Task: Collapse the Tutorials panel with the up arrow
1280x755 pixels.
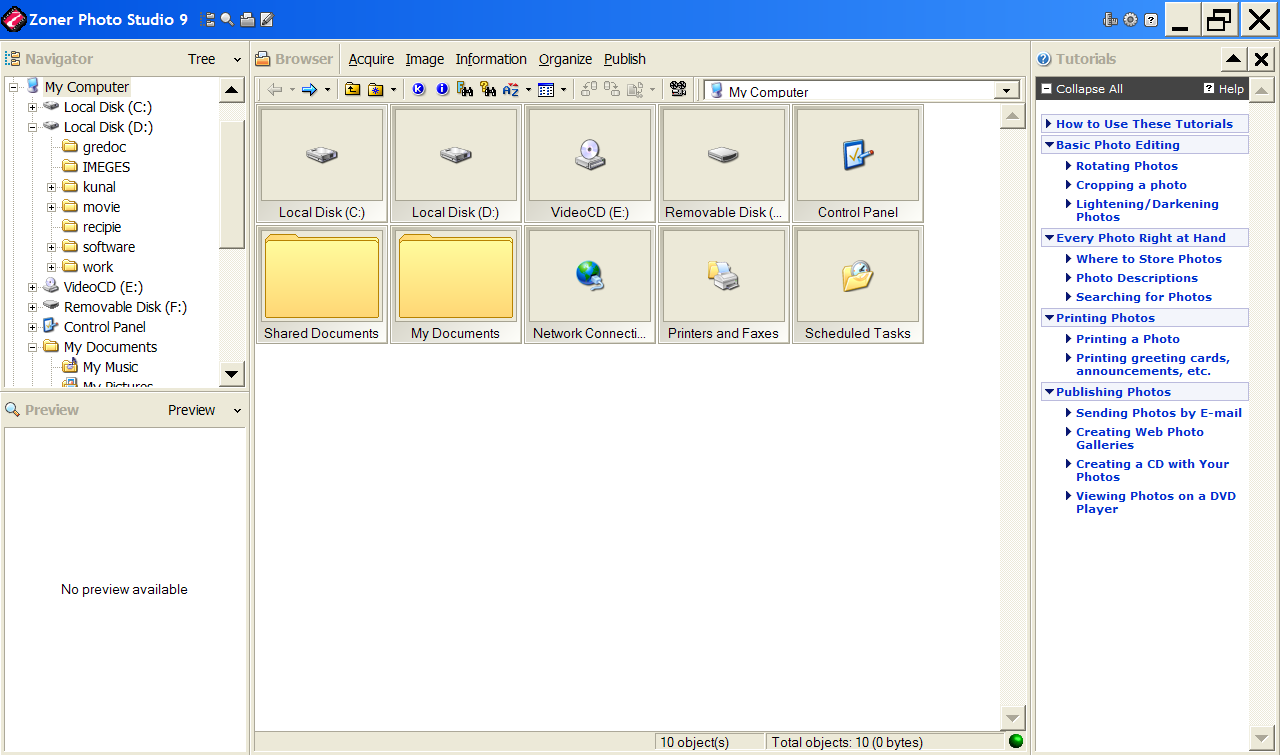Action: coord(1234,59)
